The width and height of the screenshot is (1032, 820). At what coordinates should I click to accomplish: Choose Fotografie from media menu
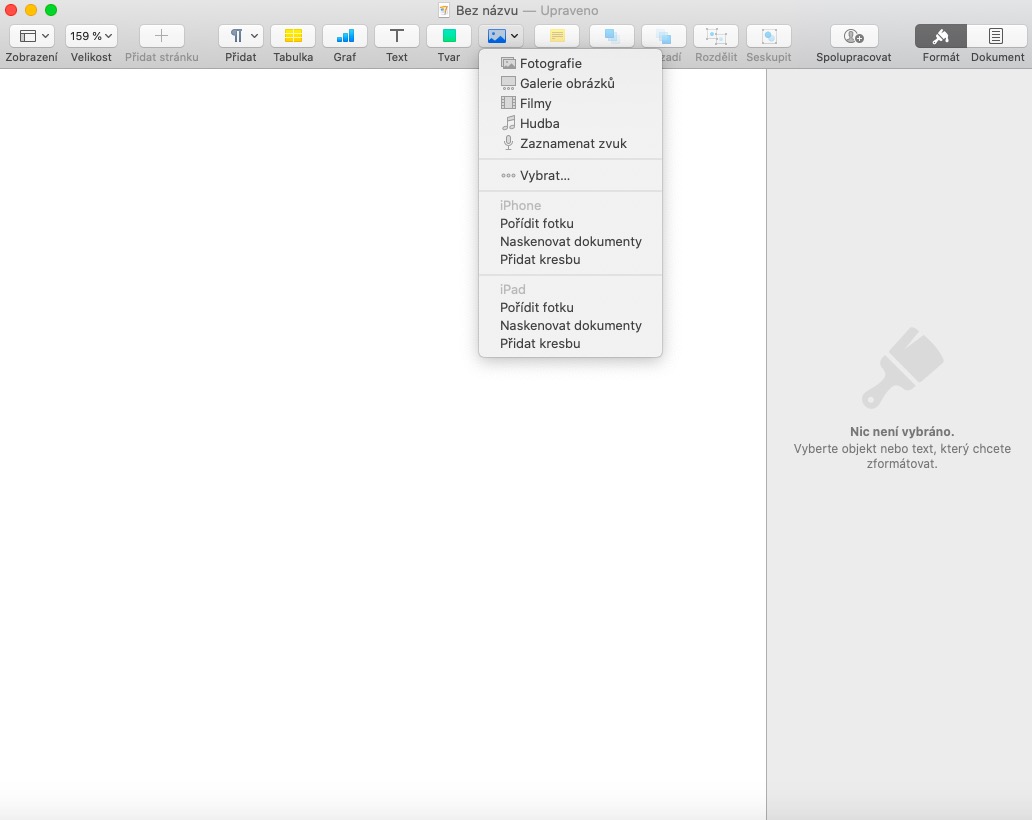point(570,63)
